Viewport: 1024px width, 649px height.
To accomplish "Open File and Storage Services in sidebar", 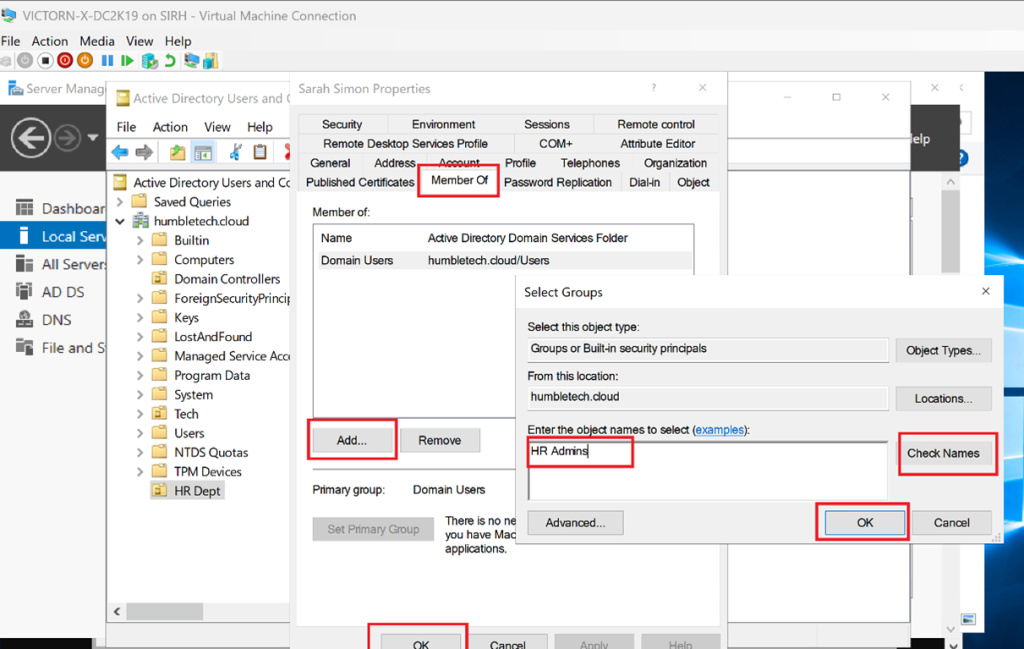I will click(x=60, y=348).
